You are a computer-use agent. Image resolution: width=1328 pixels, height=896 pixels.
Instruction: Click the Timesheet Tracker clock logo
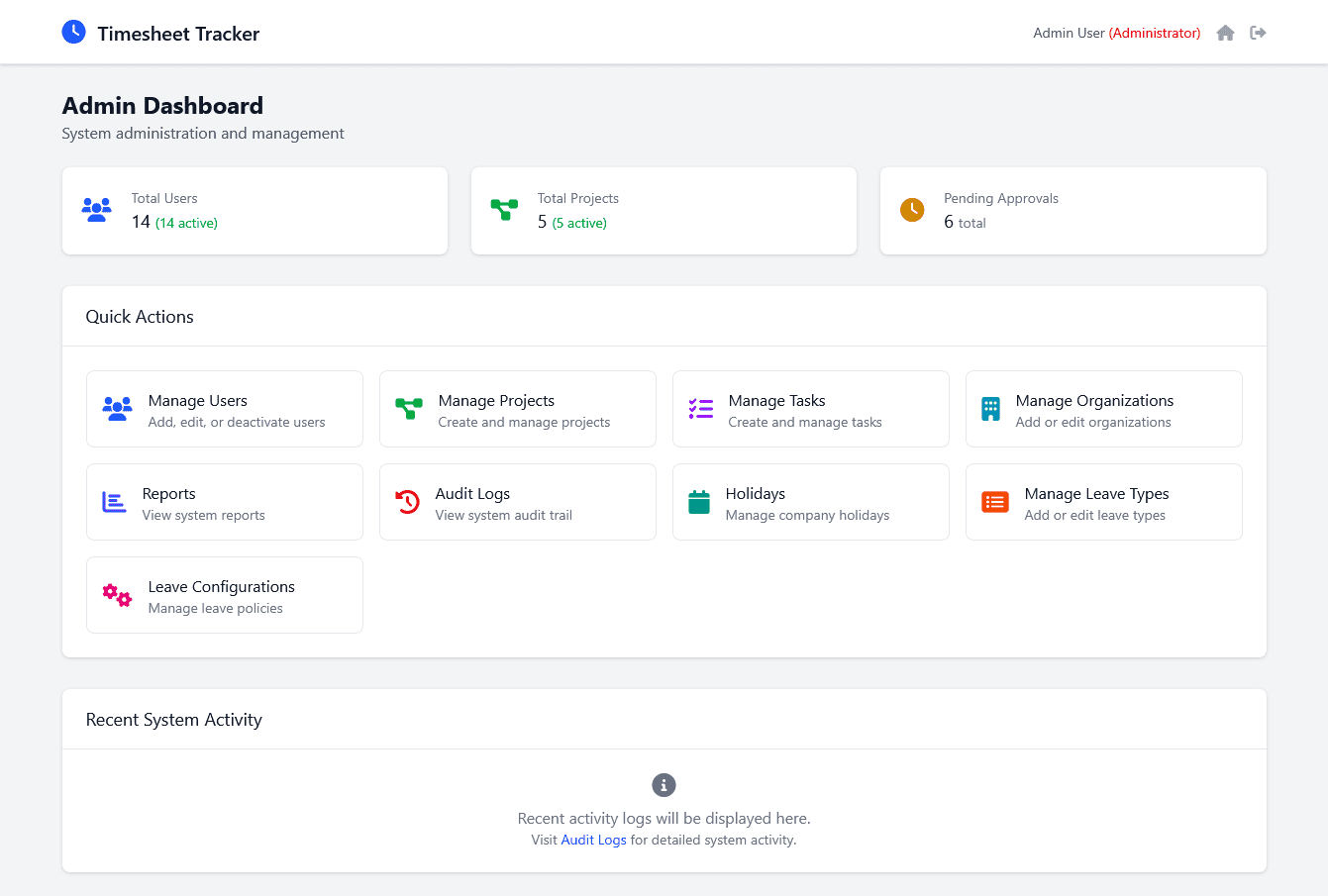point(73,31)
